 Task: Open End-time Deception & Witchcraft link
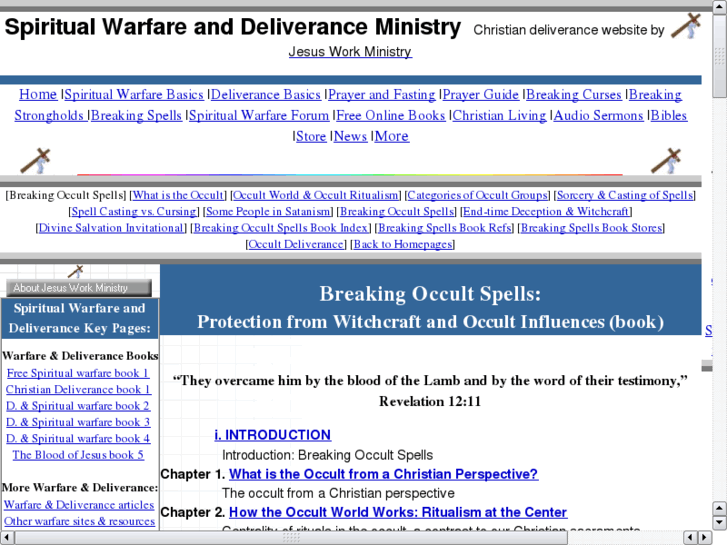(x=546, y=212)
